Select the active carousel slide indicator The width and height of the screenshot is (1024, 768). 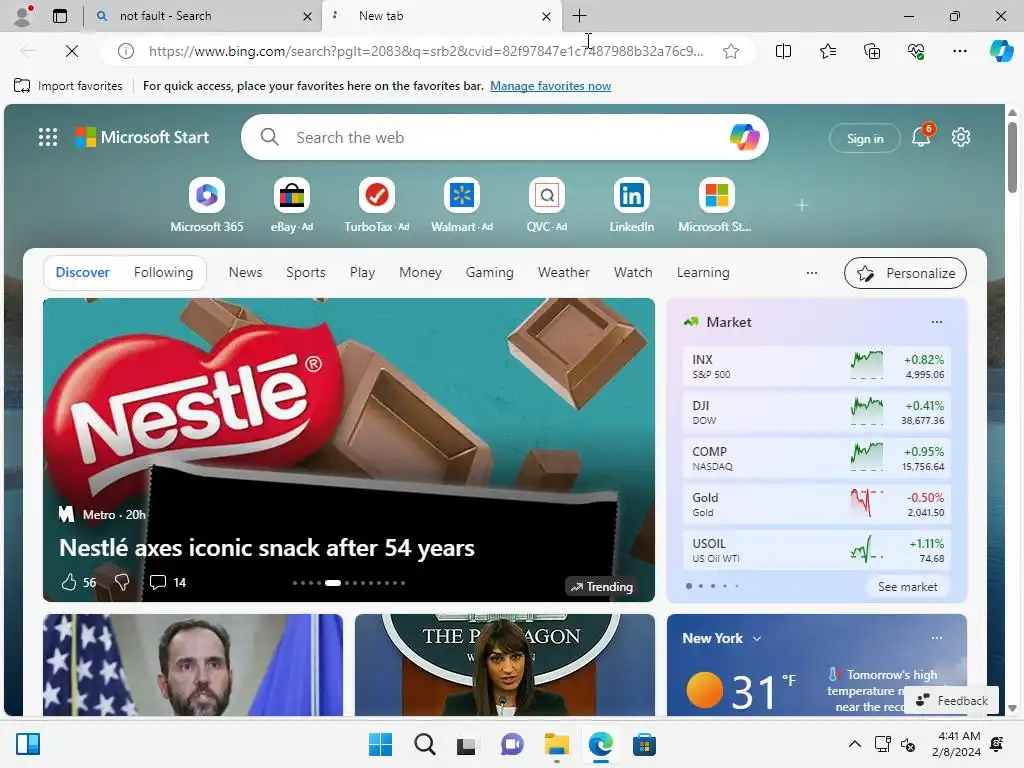[x=333, y=583]
